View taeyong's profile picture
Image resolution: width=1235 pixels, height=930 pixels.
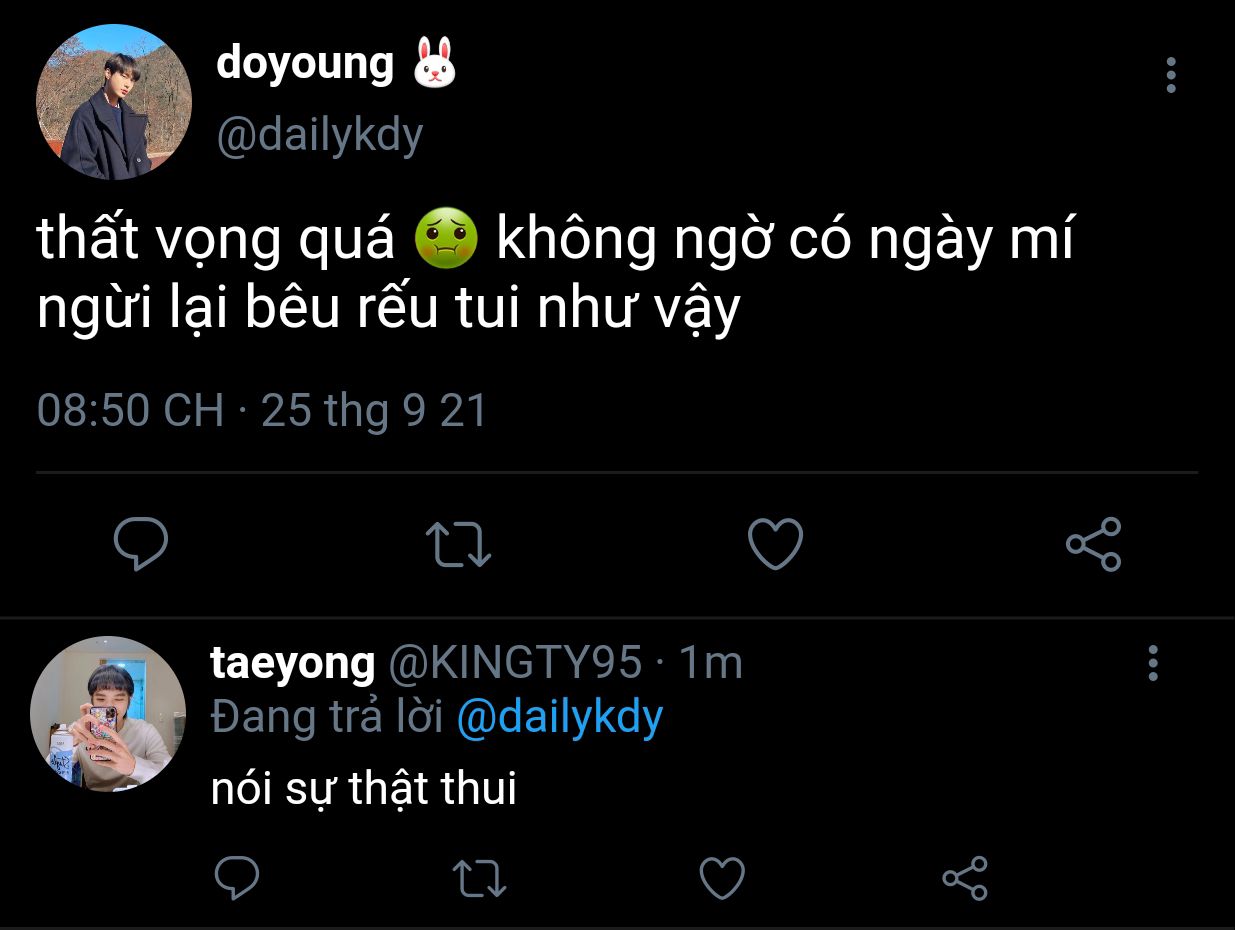tap(108, 714)
